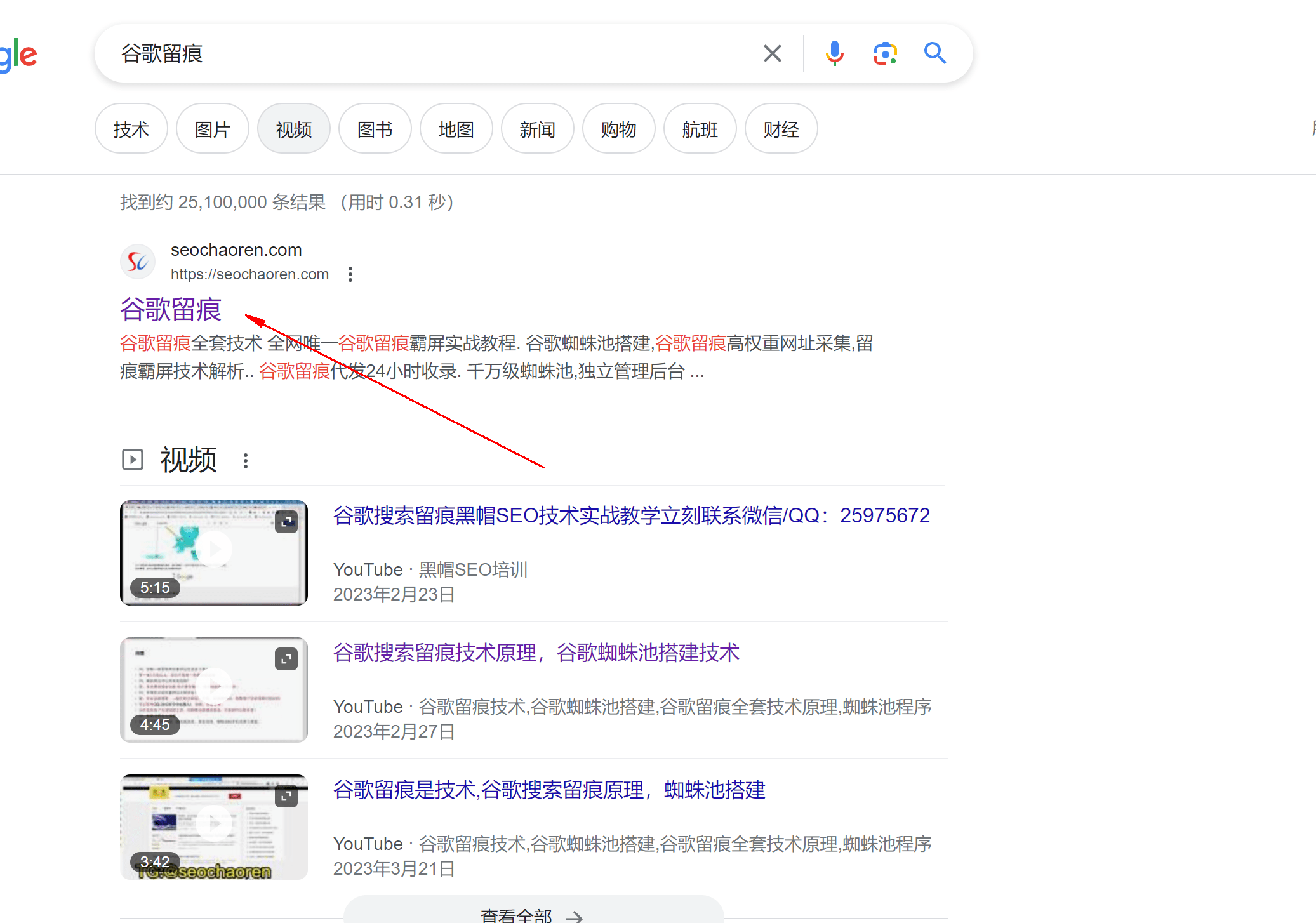Switch to the 图片 filter chip
The height and width of the screenshot is (923, 1316).
click(213, 129)
